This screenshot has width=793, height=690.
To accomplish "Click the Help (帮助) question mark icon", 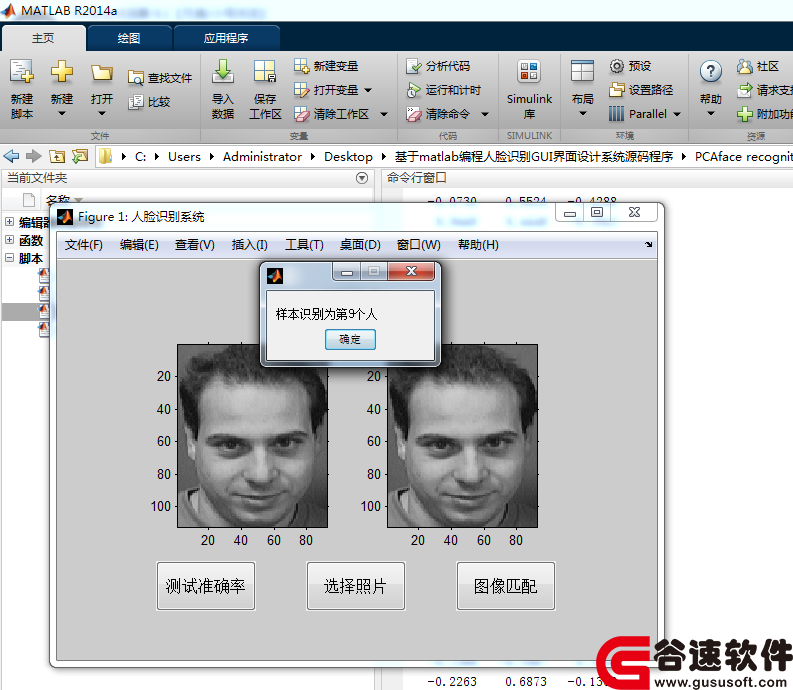I will tap(711, 72).
